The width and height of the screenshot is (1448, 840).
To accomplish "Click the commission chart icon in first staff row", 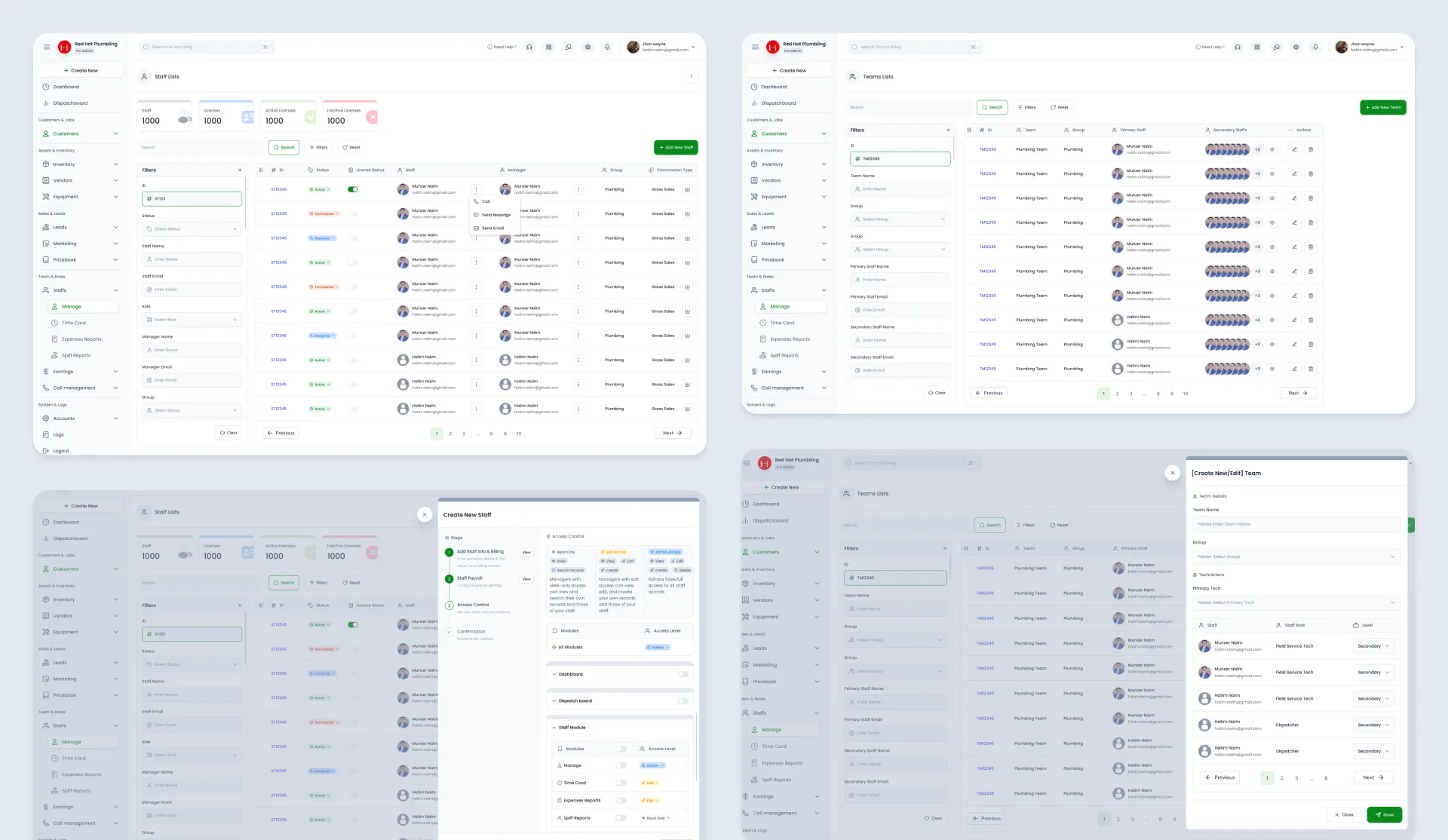I will [687, 189].
